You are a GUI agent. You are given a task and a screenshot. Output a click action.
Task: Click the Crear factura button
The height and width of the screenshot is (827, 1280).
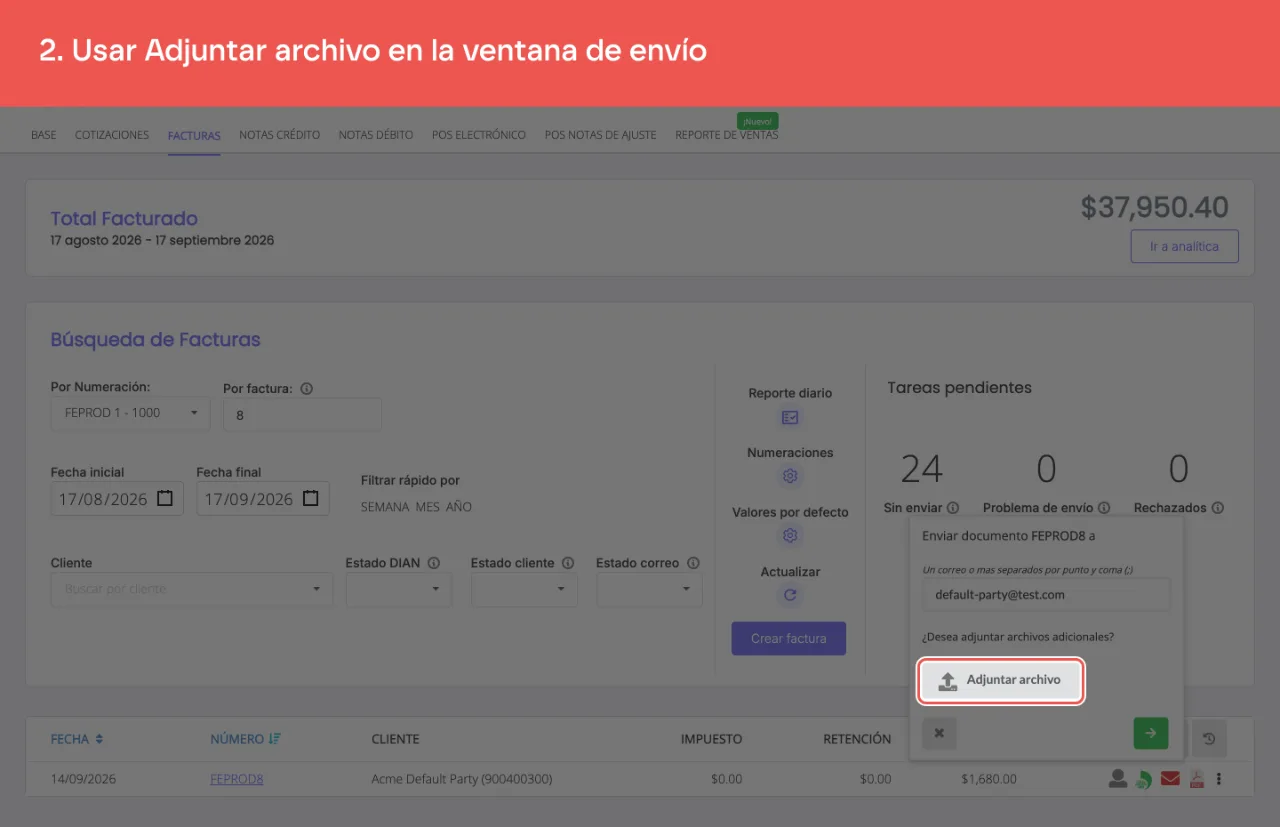coord(789,638)
